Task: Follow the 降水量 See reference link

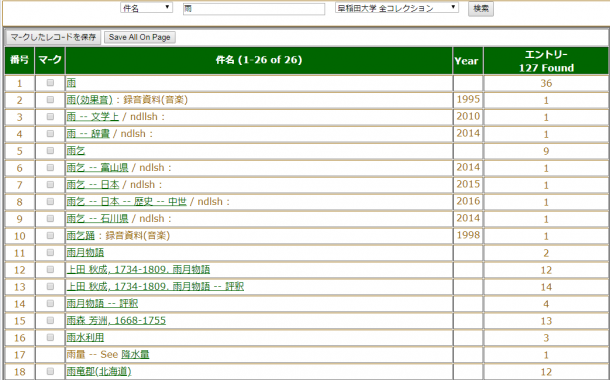Action: (x=135, y=354)
